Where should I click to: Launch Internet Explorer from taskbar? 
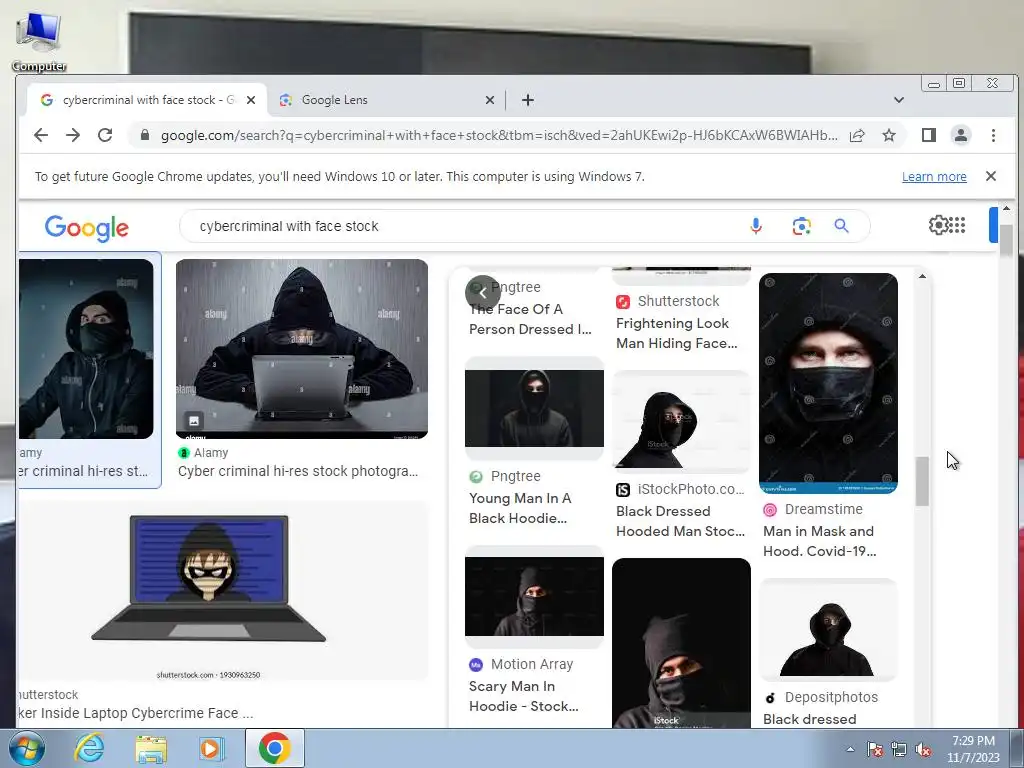(x=89, y=748)
